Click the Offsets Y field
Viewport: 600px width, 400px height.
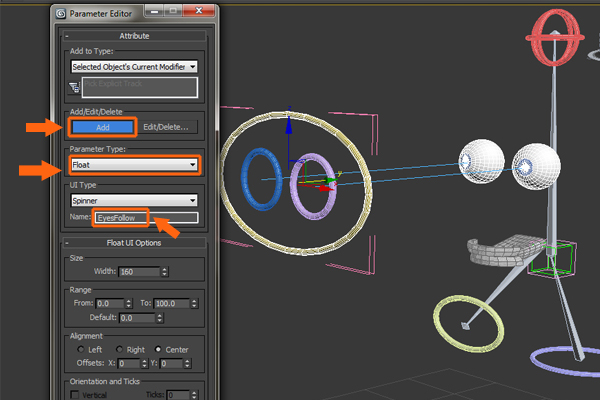[171, 364]
